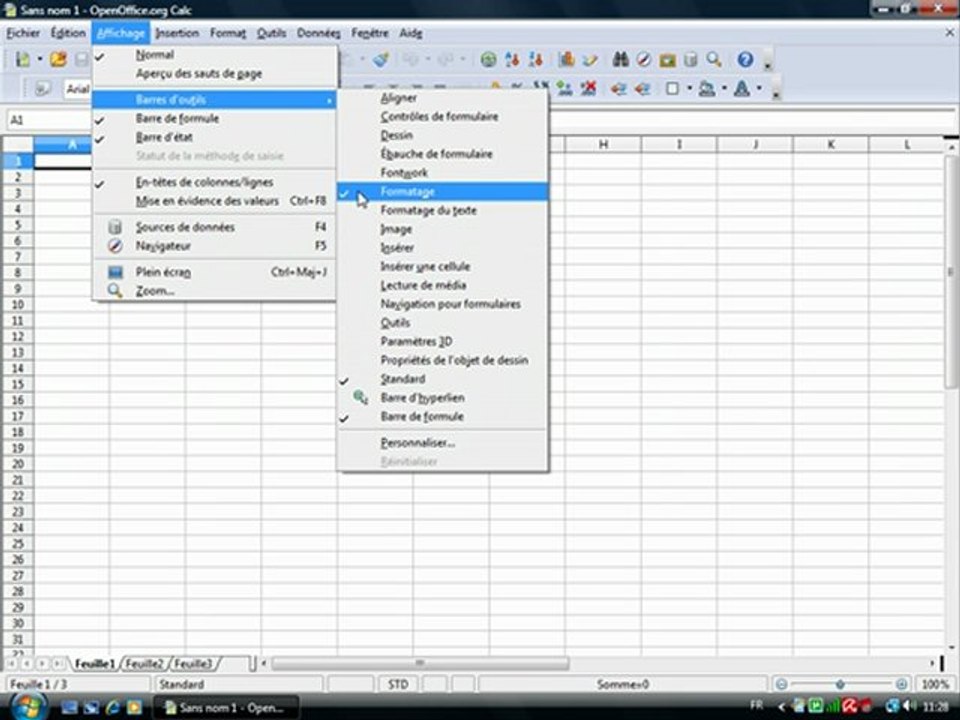The width and height of the screenshot is (960, 720).
Task: Open Data Sources toolbar icon
Action: coord(690,59)
